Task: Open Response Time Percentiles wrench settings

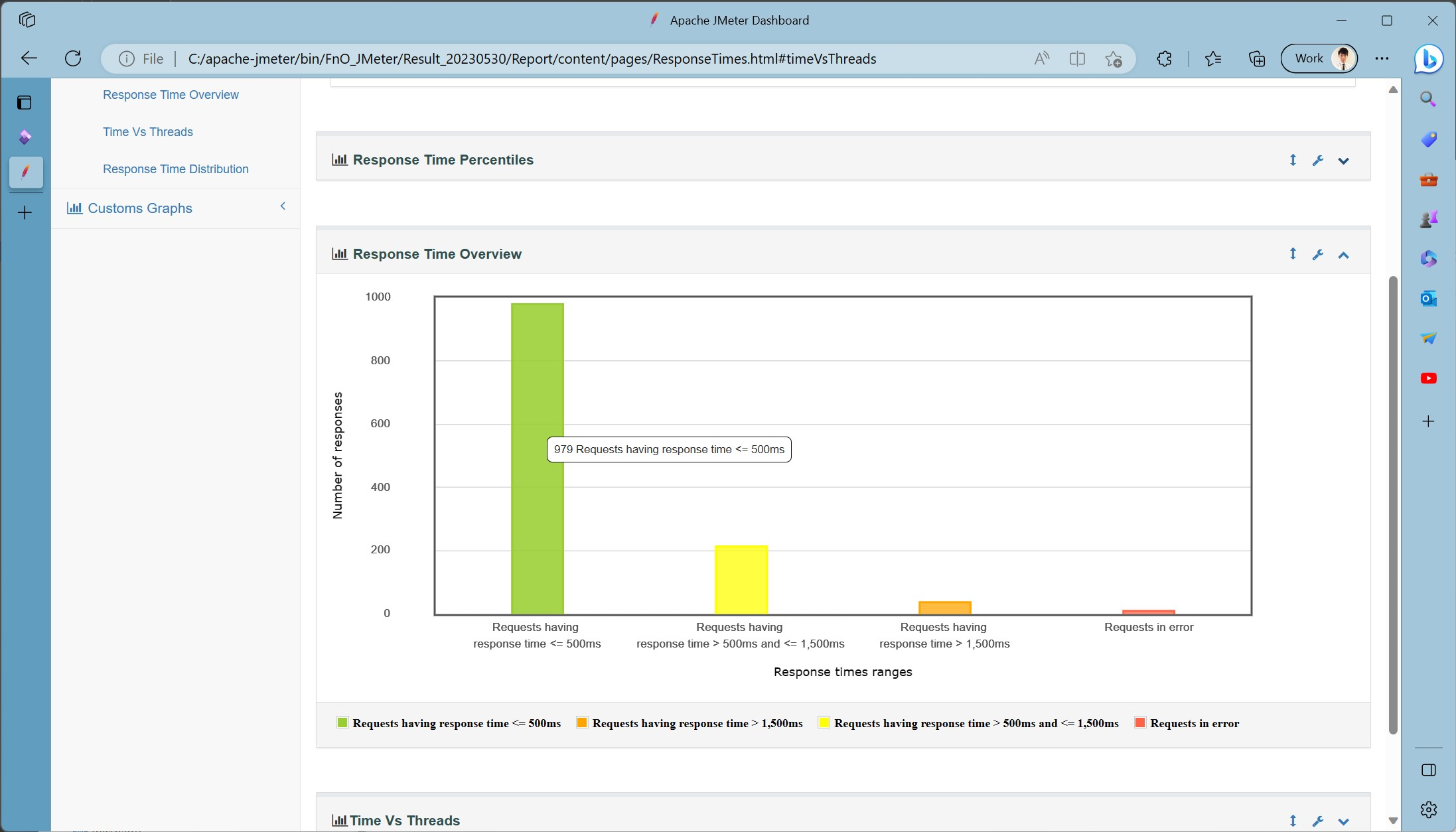Action: click(x=1318, y=161)
